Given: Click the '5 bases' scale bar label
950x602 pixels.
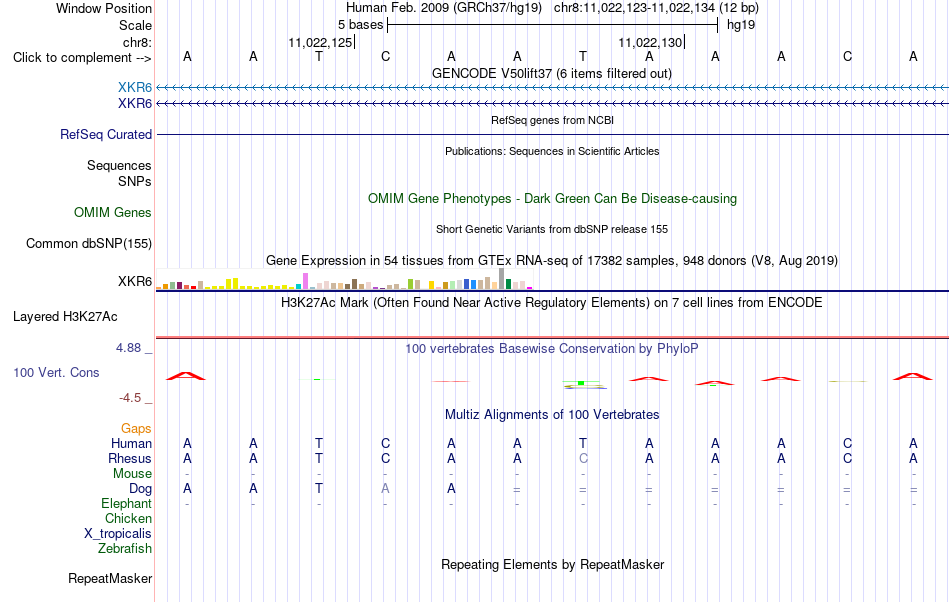Looking at the screenshot, I should coord(360,25).
